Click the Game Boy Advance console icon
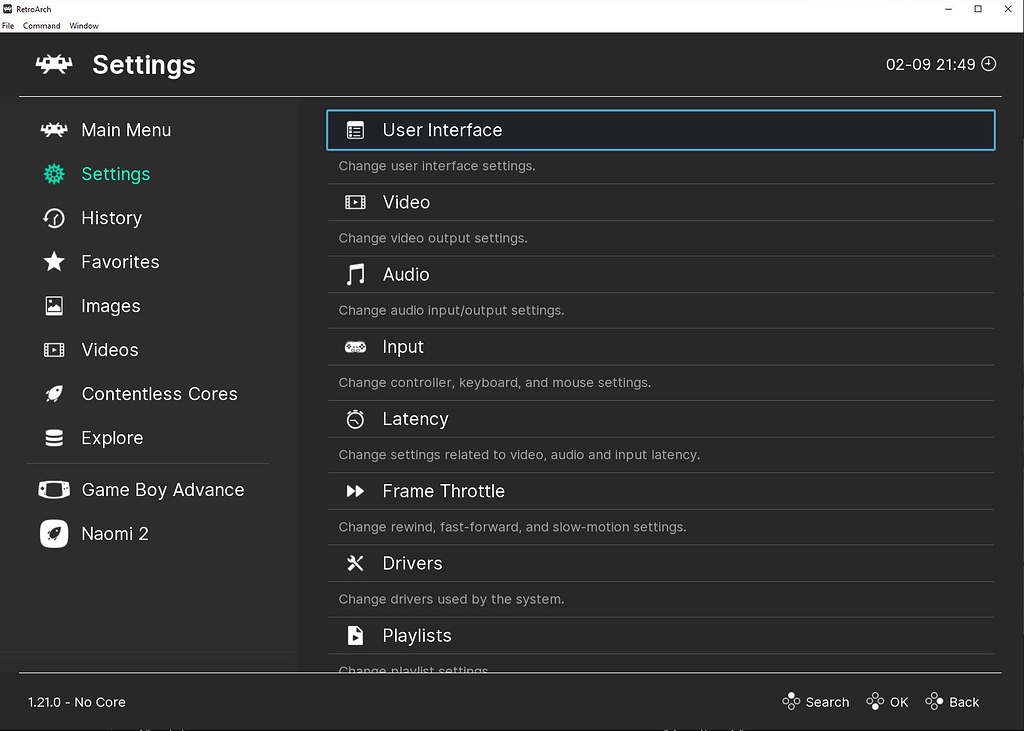The width and height of the screenshot is (1024, 731). (x=54, y=489)
